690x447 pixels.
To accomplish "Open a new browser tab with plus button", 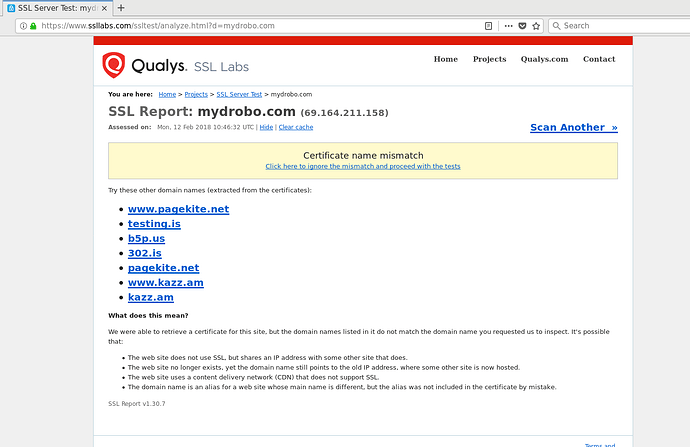I will (x=121, y=8).
